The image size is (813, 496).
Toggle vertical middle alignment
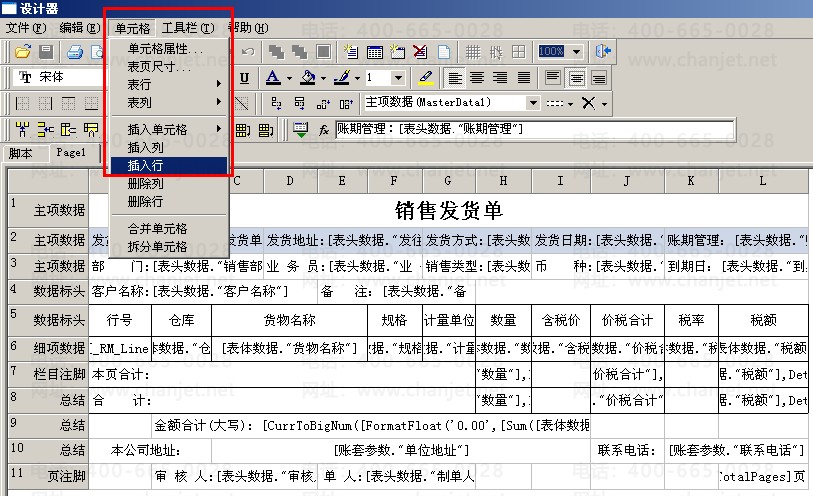point(577,78)
